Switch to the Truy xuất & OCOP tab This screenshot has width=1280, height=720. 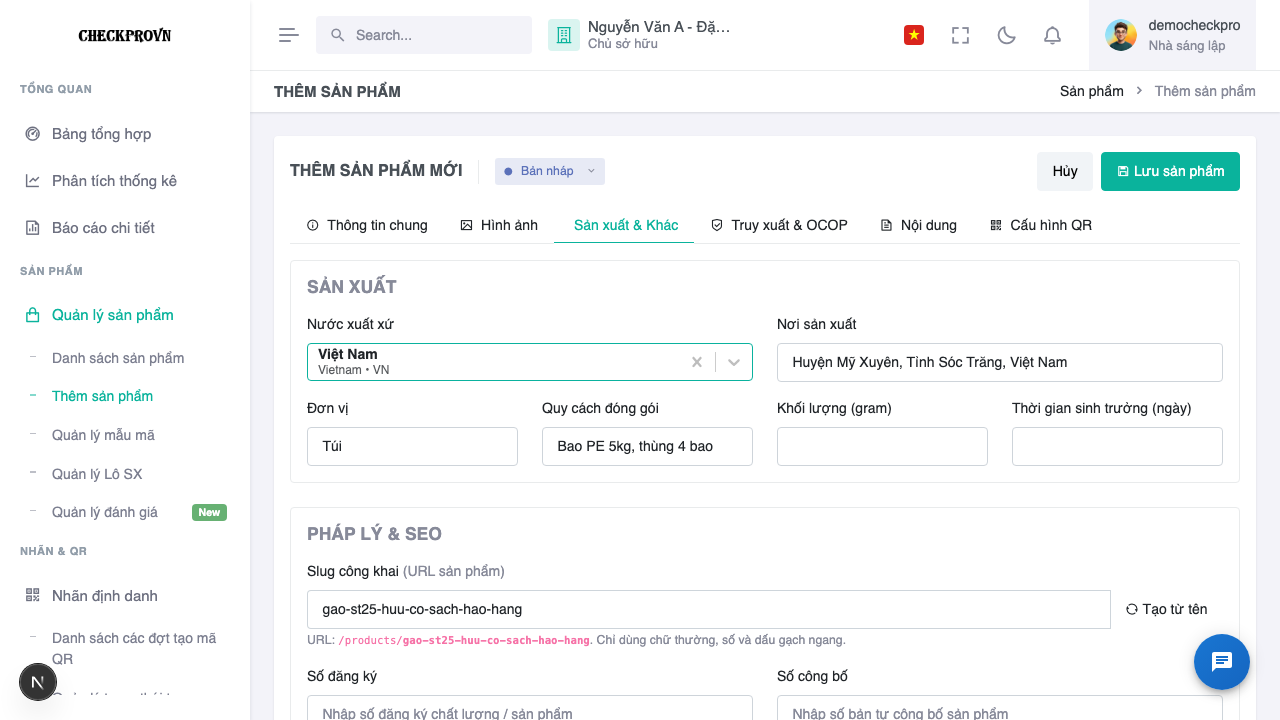pos(779,225)
